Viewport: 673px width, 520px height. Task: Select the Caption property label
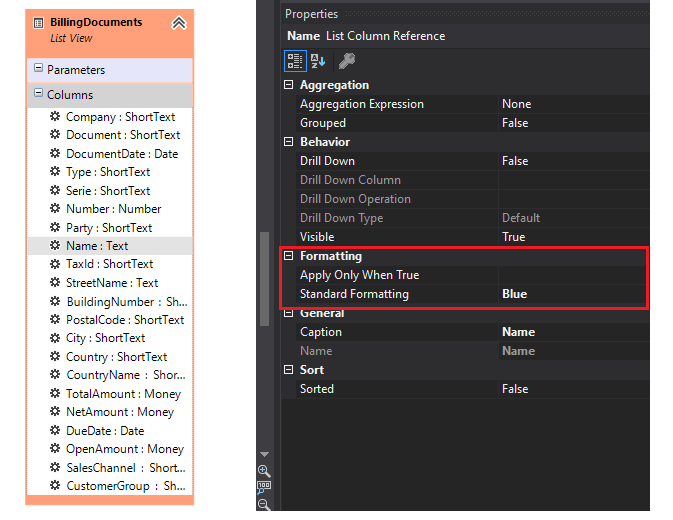tap(321, 332)
